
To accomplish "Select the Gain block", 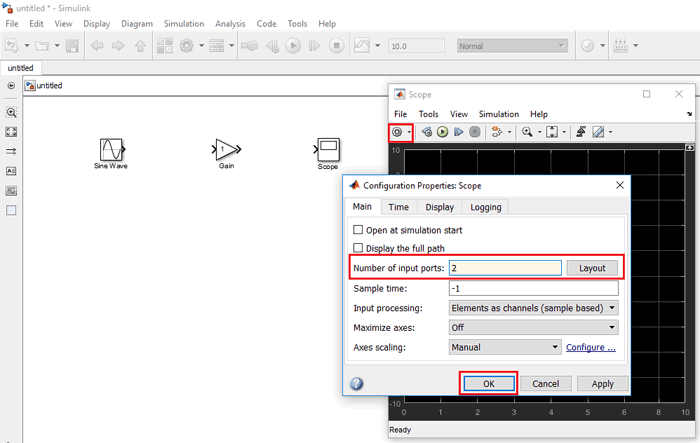I will pos(226,149).
